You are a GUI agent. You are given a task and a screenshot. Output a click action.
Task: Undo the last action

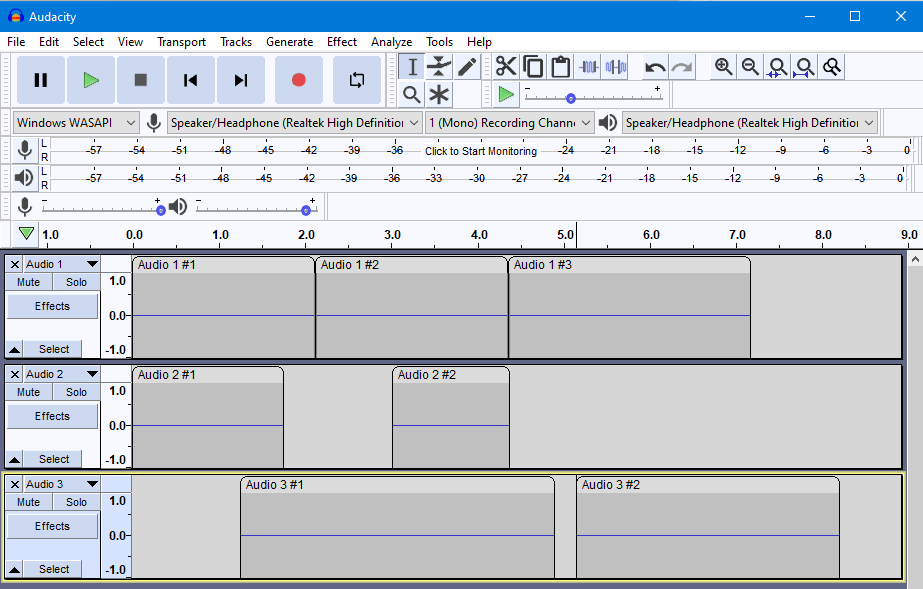655,66
